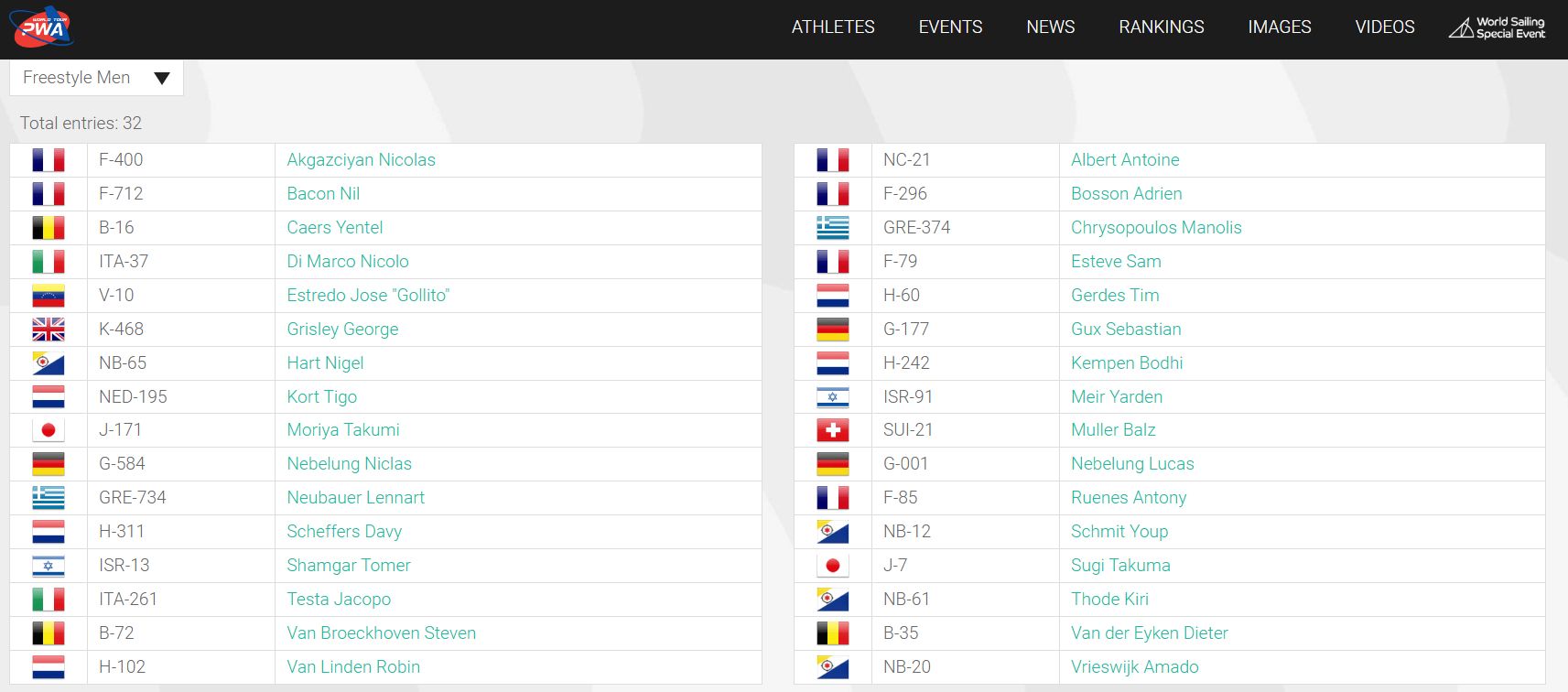Click the German flag next to G-177
The height and width of the screenshot is (692, 1568).
coord(833,330)
